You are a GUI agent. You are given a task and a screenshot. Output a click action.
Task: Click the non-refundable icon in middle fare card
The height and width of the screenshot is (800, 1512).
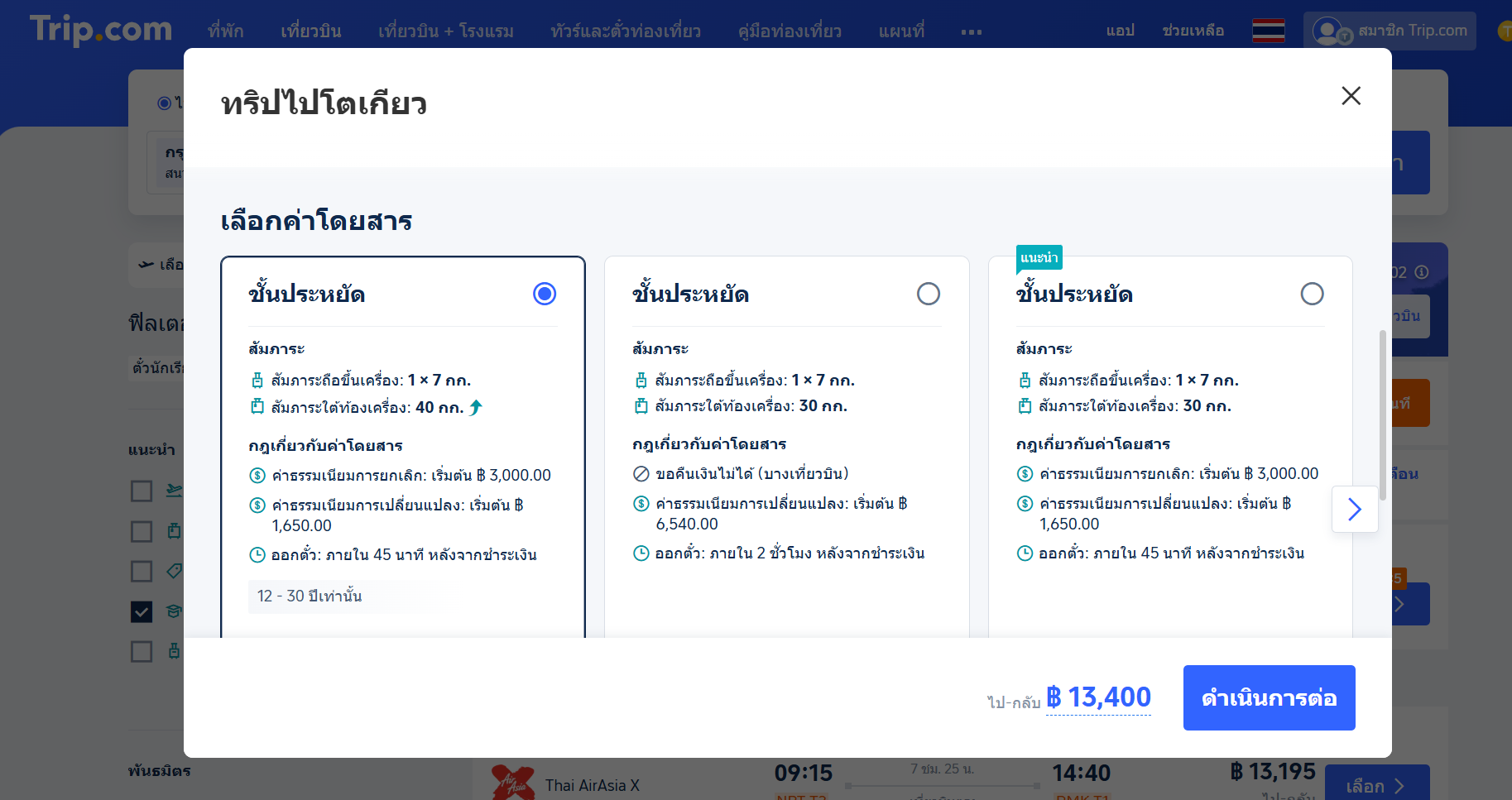pos(641,474)
